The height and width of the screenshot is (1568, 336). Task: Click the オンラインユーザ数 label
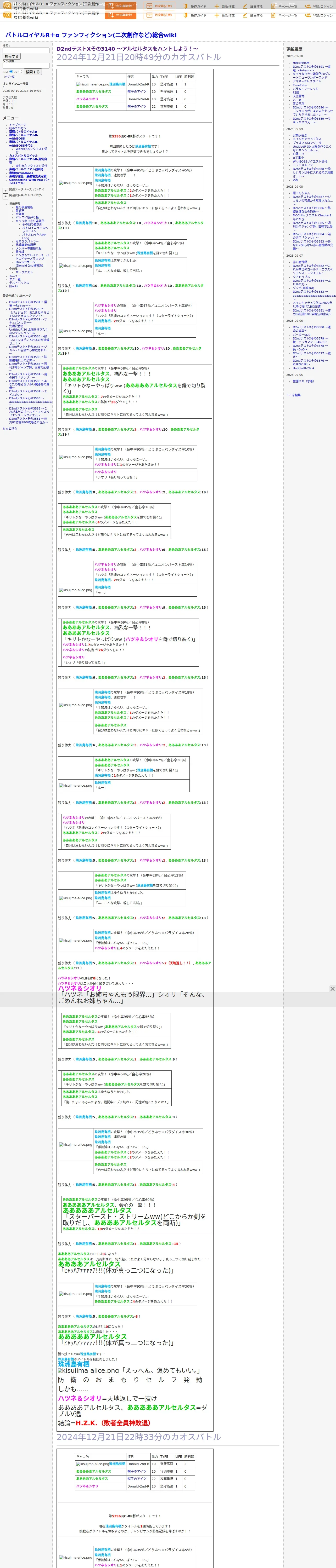tap(15, 83)
